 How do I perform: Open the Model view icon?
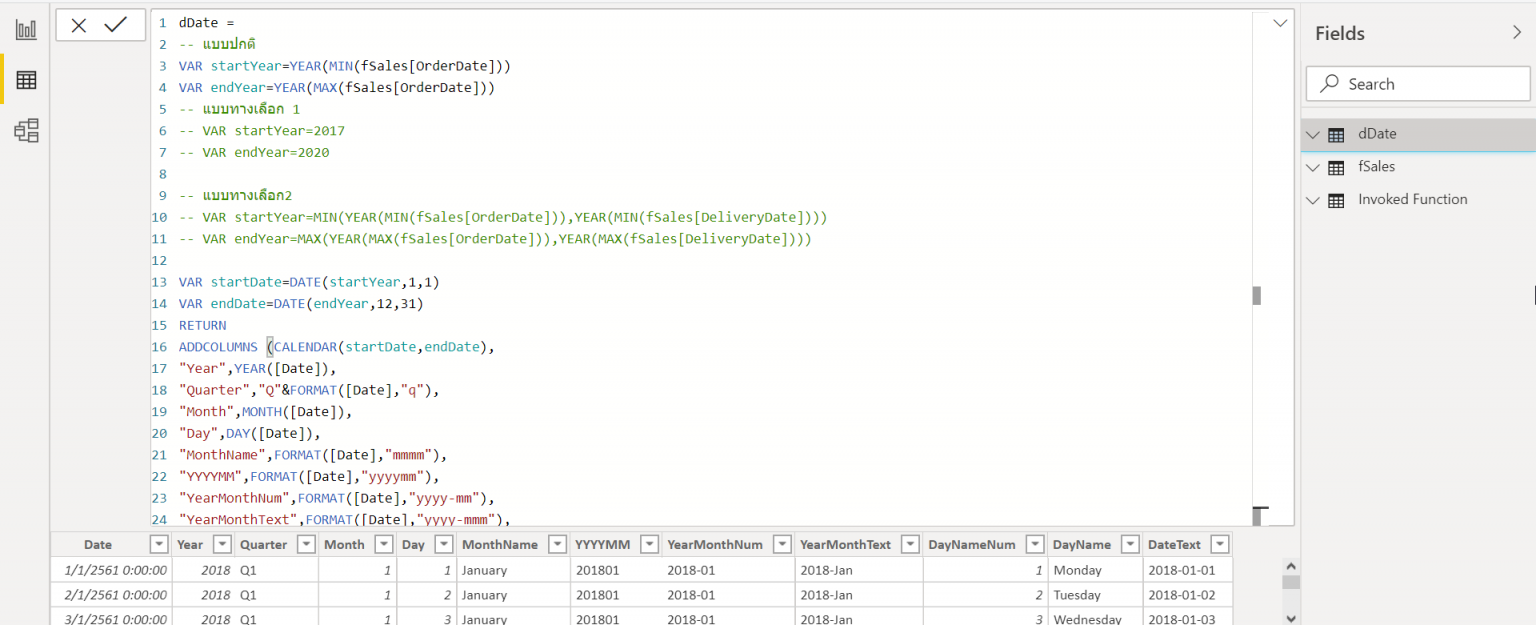coord(26,130)
